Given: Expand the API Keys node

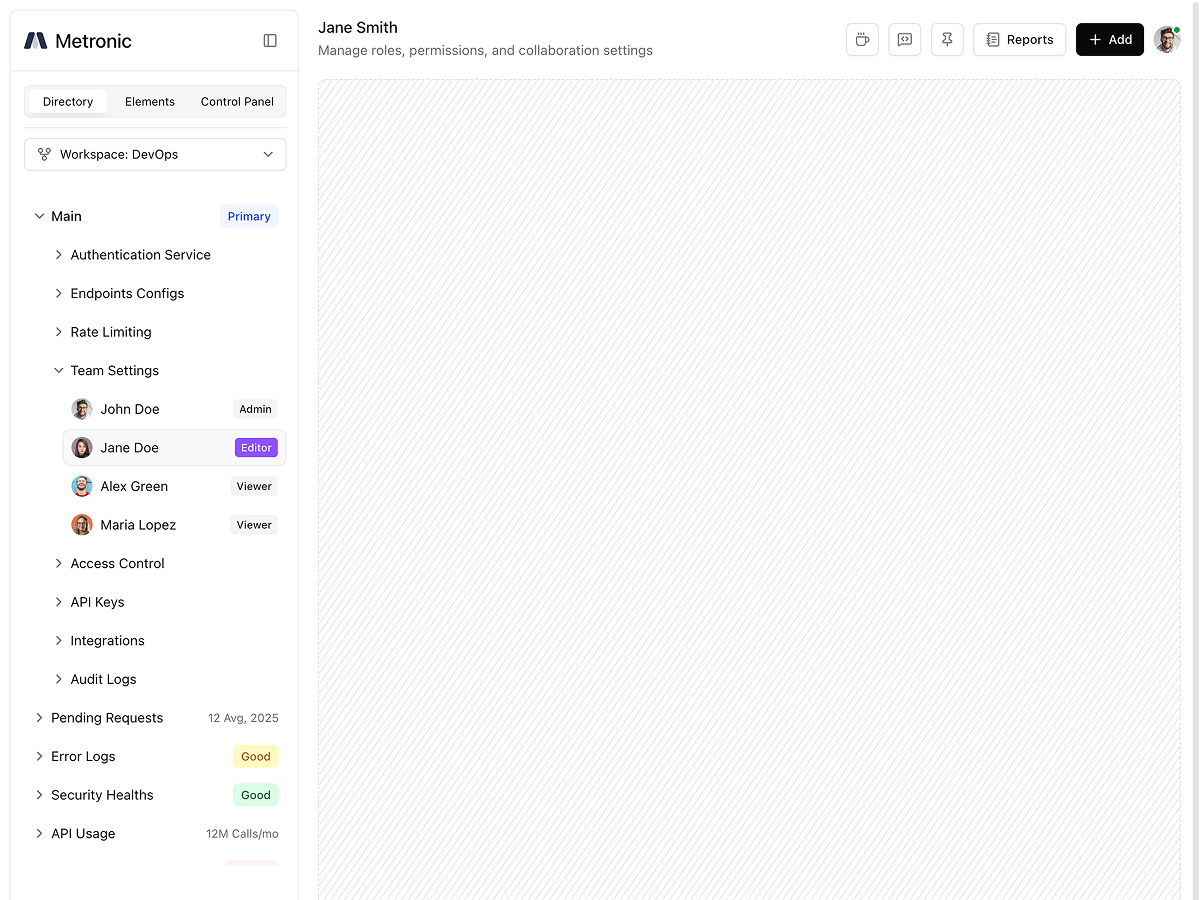Looking at the screenshot, I should [x=58, y=602].
